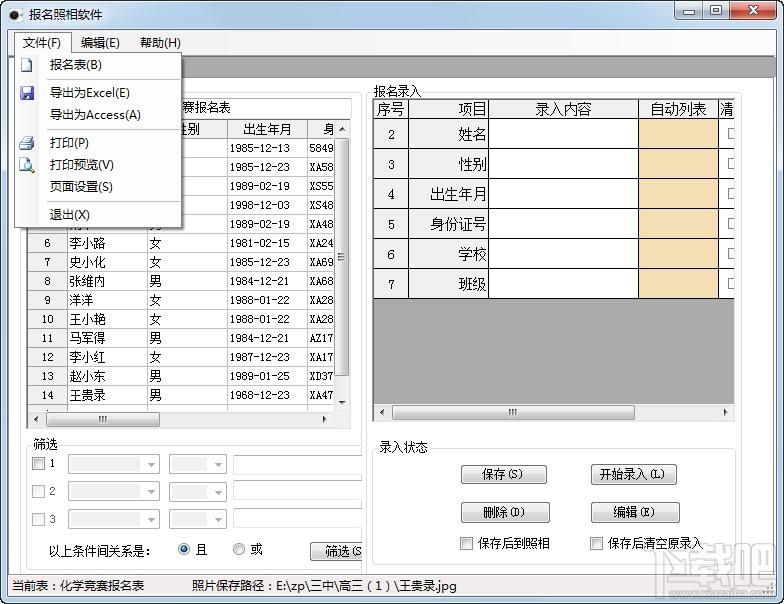Image resolution: width=784 pixels, height=604 pixels.
Task: Enable filter condition 2 checkbox
Action: pos(38,492)
